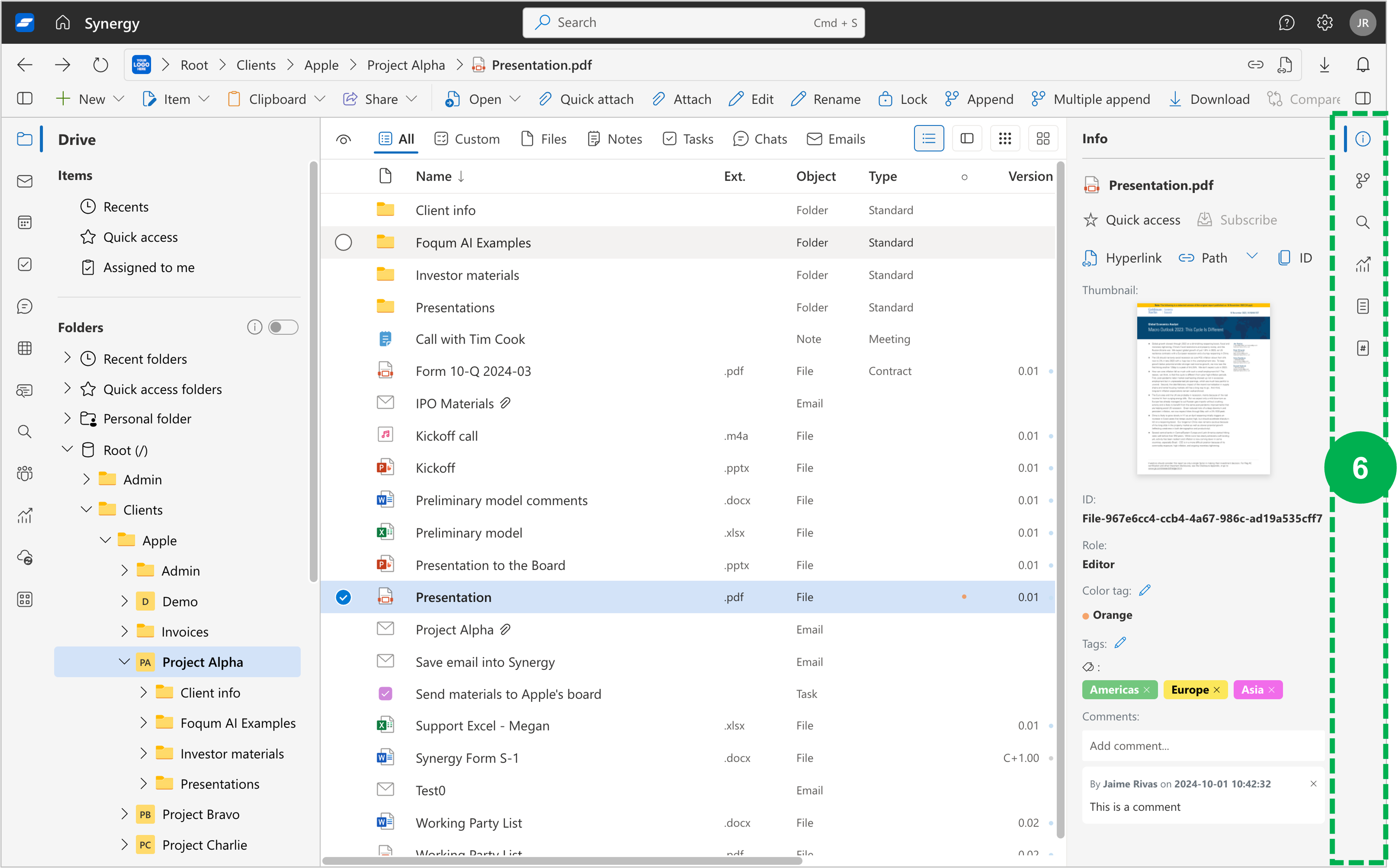This screenshot has width=1398, height=868.
Task: Open the analytics chart icon in left rail
Action: [x=24, y=516]
